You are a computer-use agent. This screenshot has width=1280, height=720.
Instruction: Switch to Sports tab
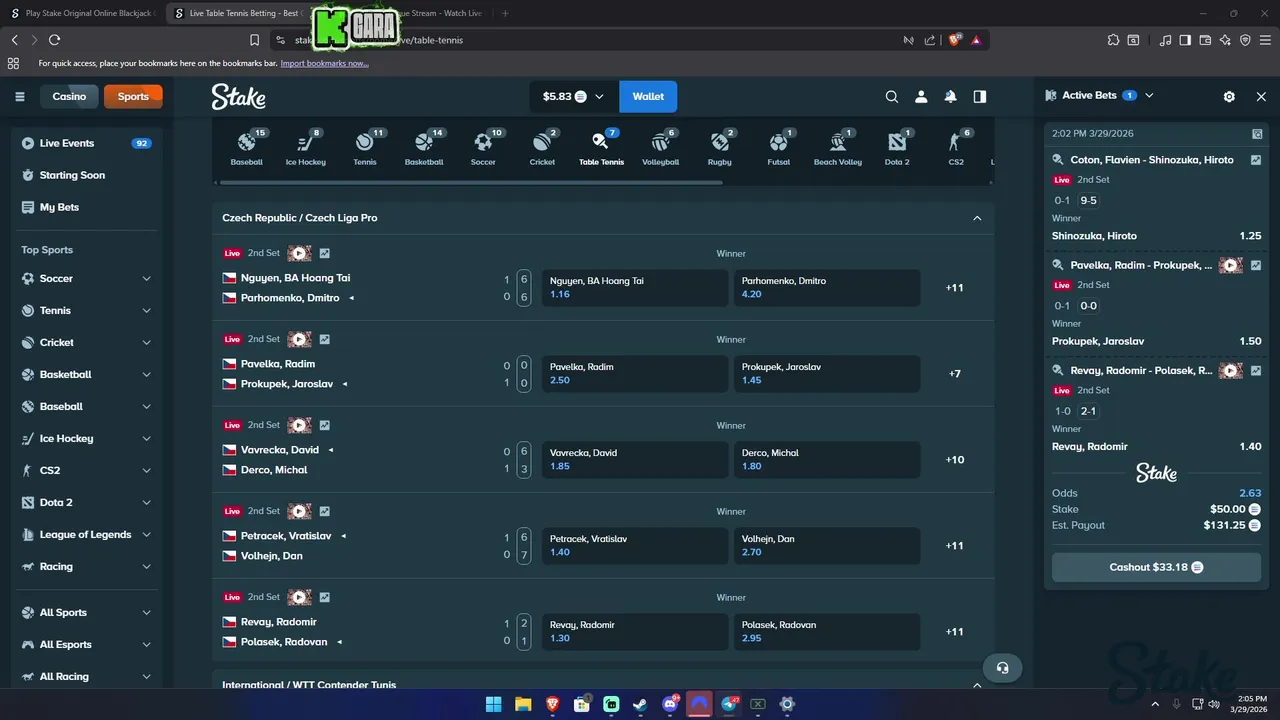coord(133,96)
